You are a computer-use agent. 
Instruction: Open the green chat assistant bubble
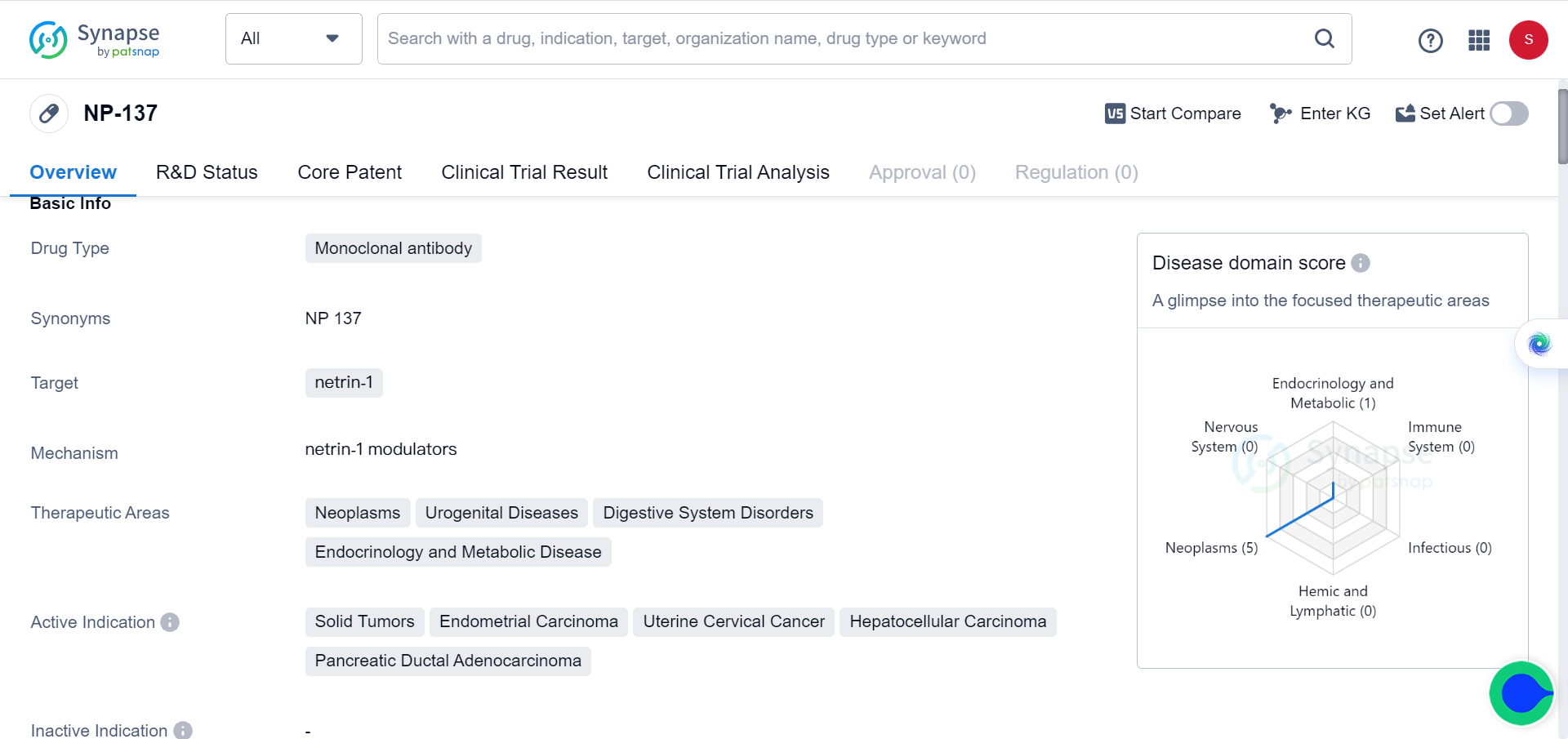point(1521,693)
